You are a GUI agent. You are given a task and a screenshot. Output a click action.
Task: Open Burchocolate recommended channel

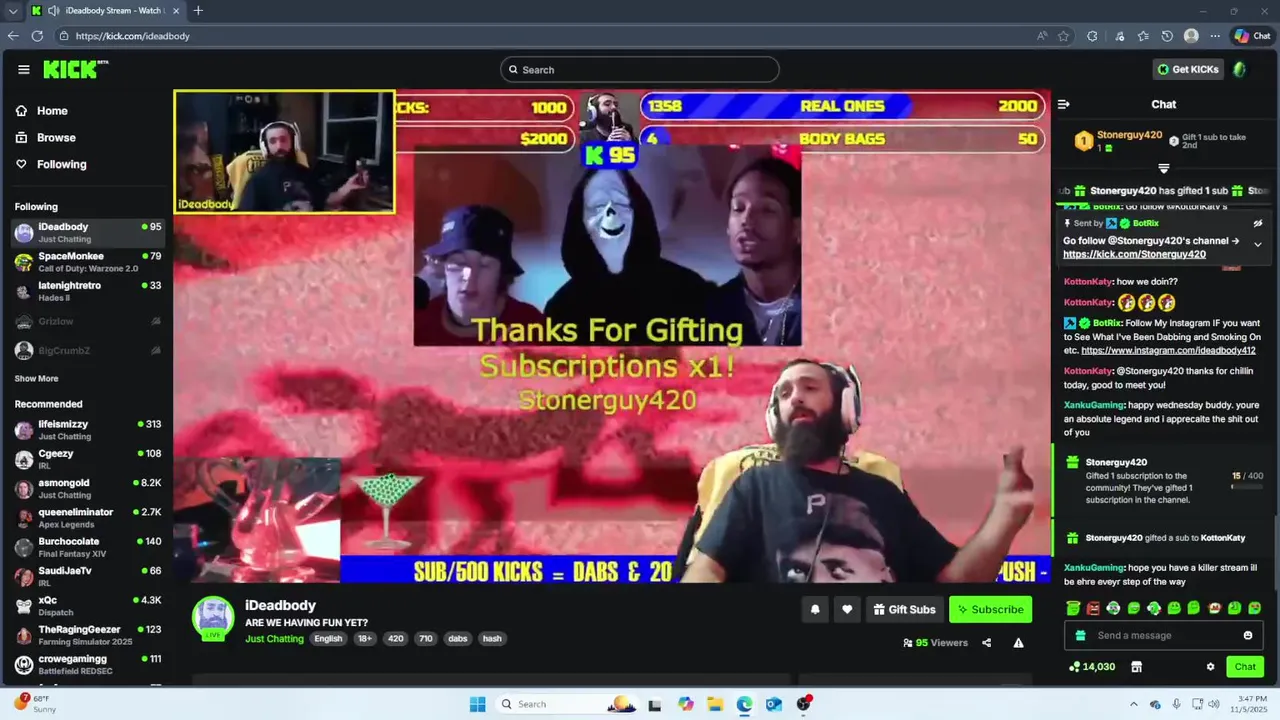pyautogui.click(x=88, y=547)
